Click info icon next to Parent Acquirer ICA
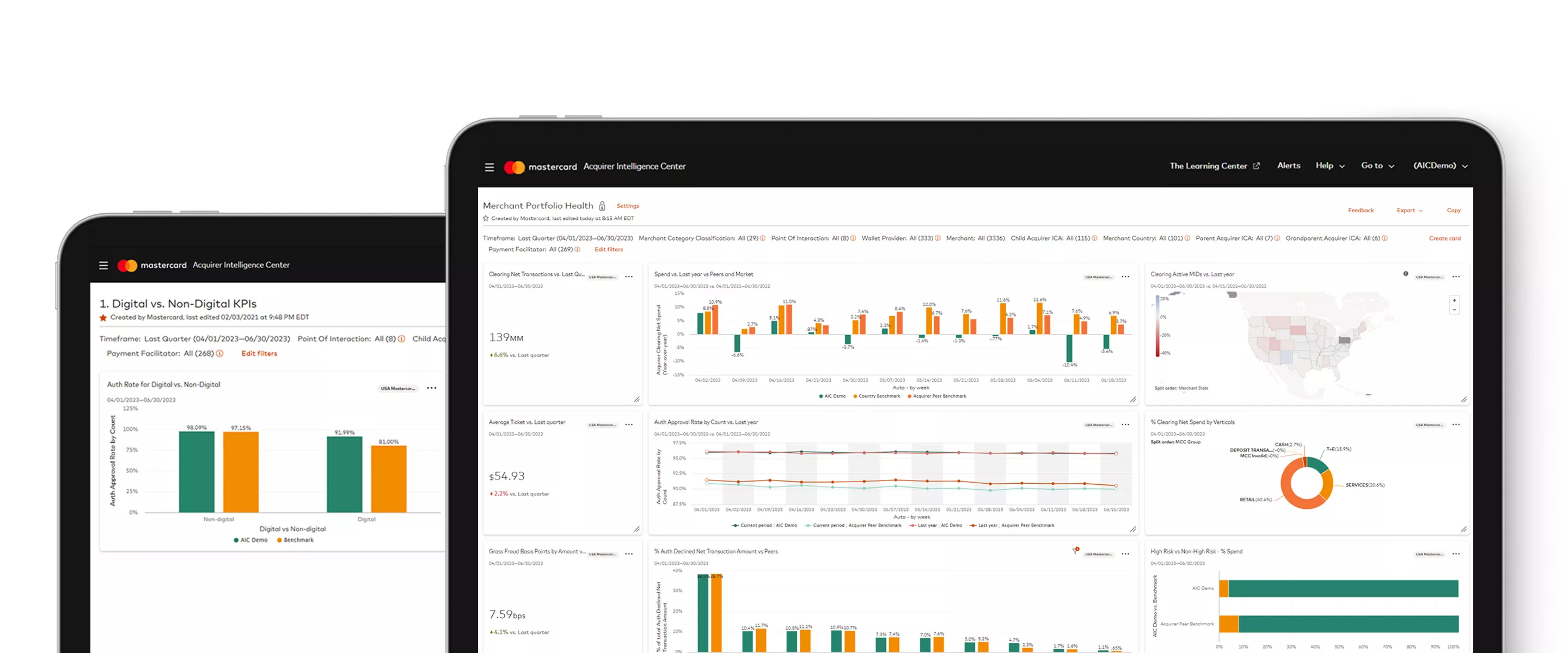Viewport: 1568px width, 653px height. click(x=1277, y=238)
